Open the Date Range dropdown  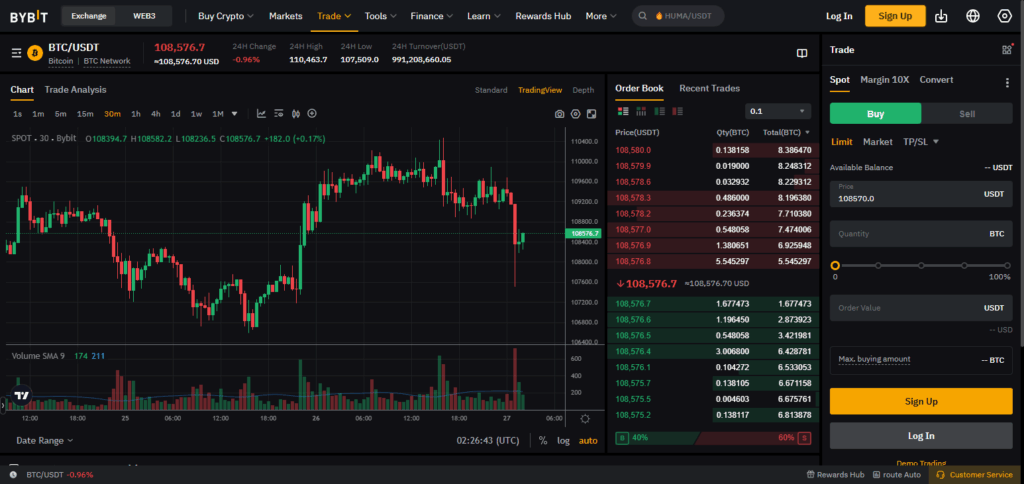coord(44,440)
